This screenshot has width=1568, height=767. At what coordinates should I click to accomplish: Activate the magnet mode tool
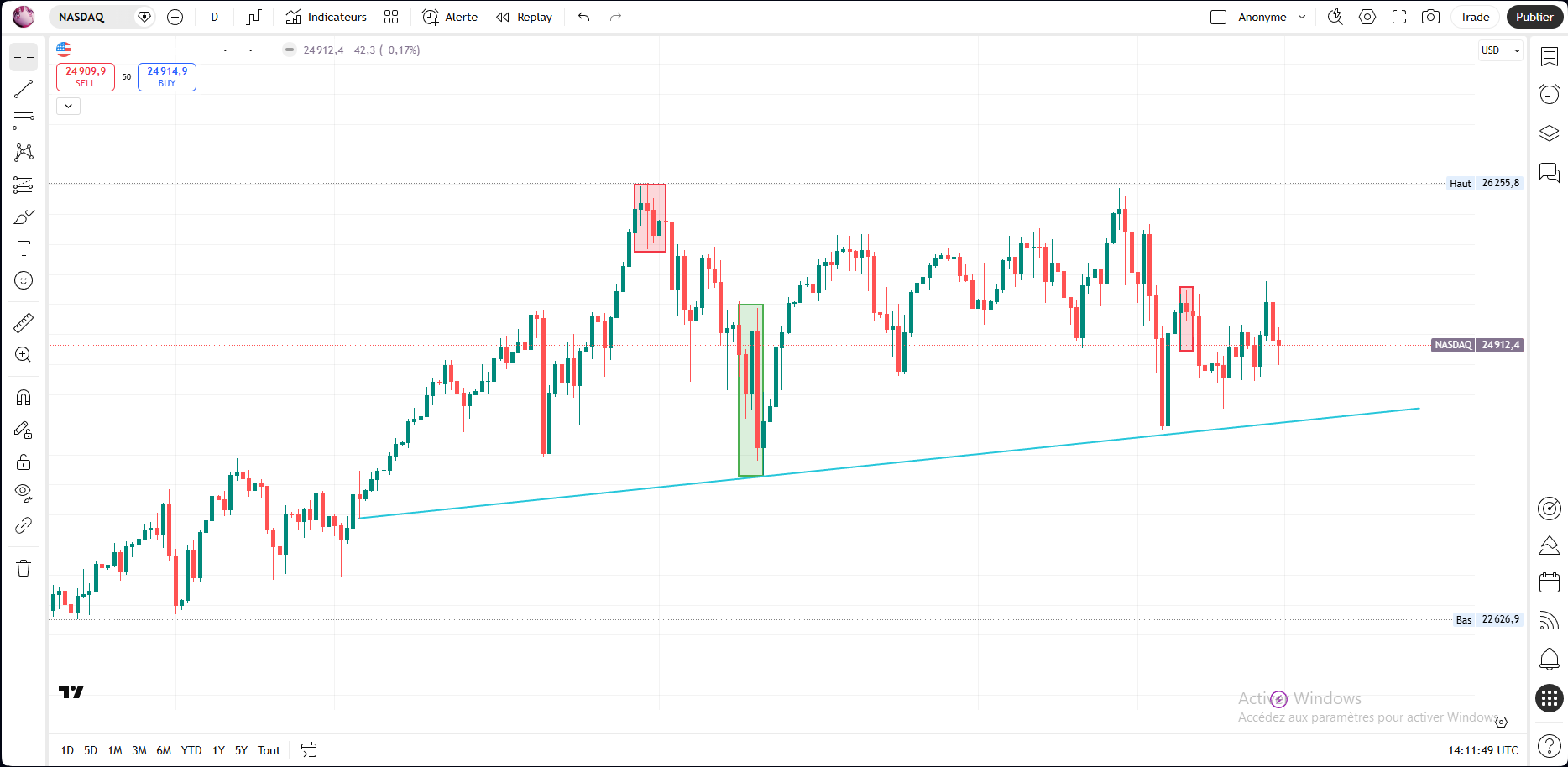pyautogui.click(x=24, y=398)
